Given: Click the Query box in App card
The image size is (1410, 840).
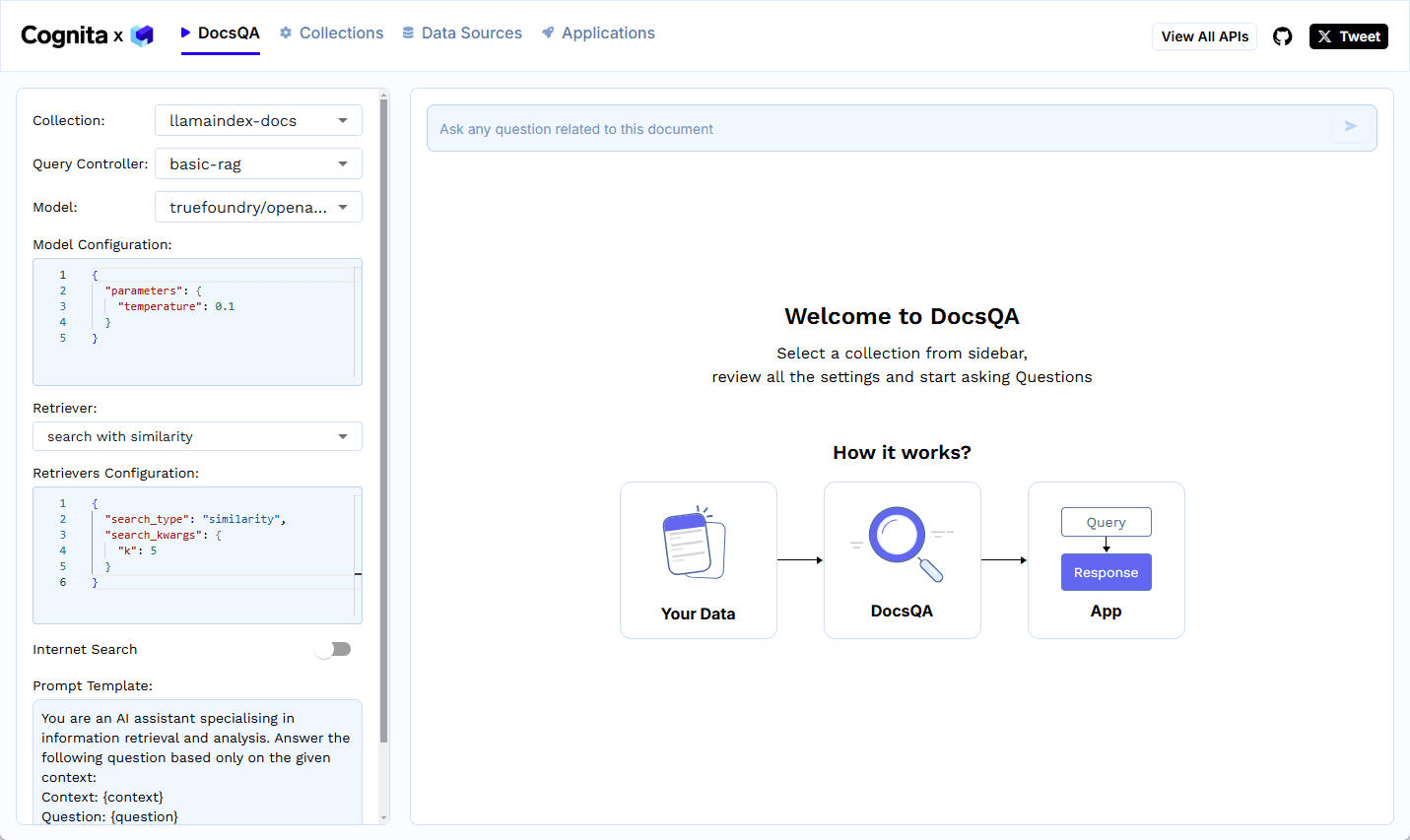Looking at the screenshot, I should pyautogui.click(x=1106, y=522).
